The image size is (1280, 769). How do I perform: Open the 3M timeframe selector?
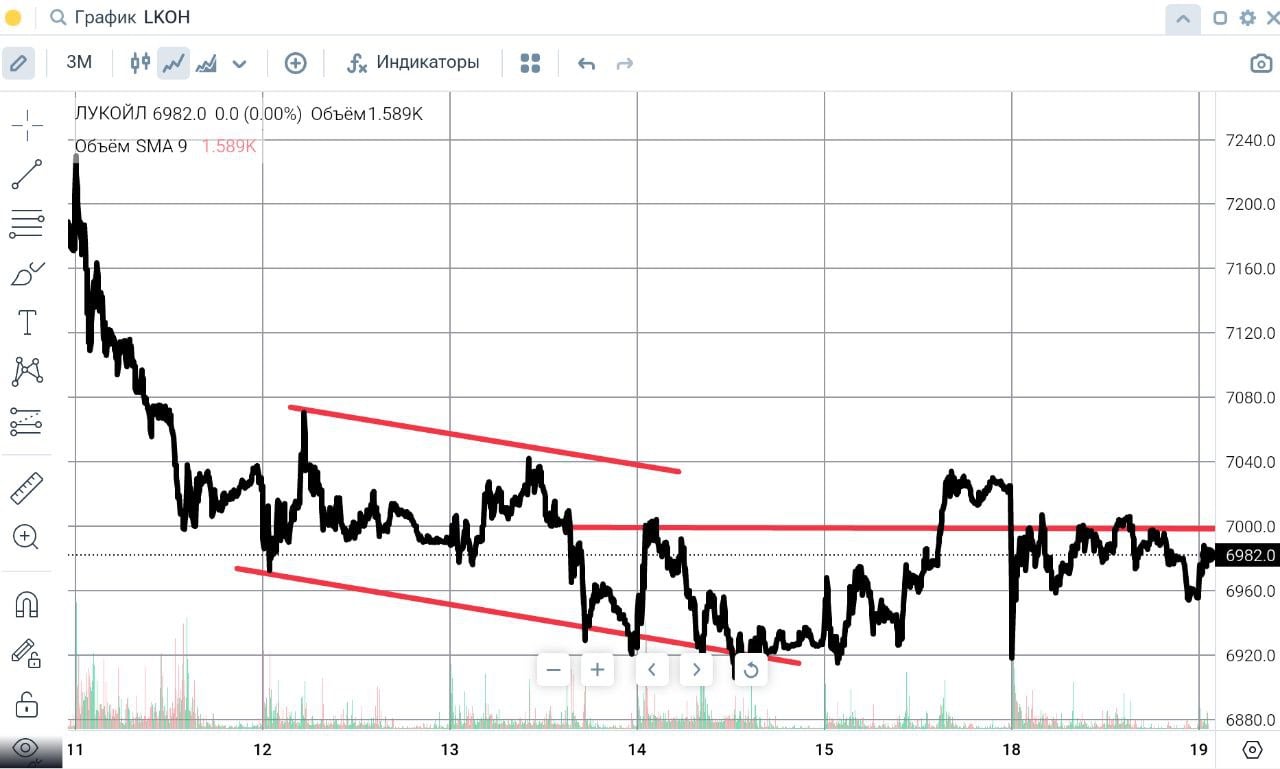[x=79, y=63]
